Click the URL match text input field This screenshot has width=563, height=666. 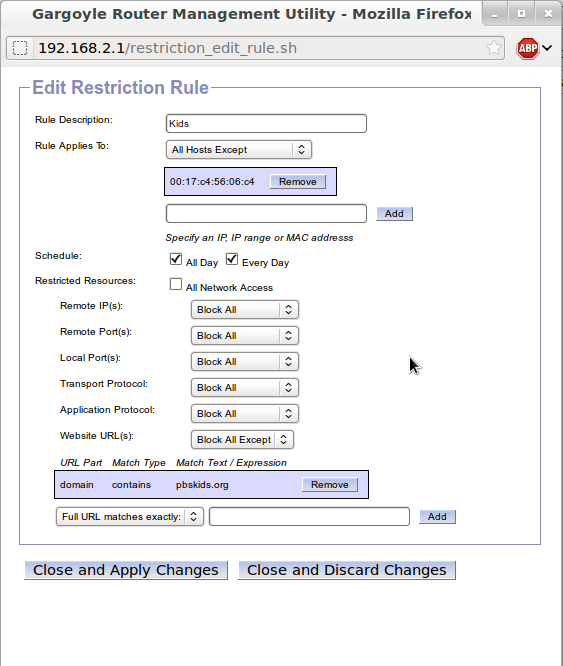309,516
